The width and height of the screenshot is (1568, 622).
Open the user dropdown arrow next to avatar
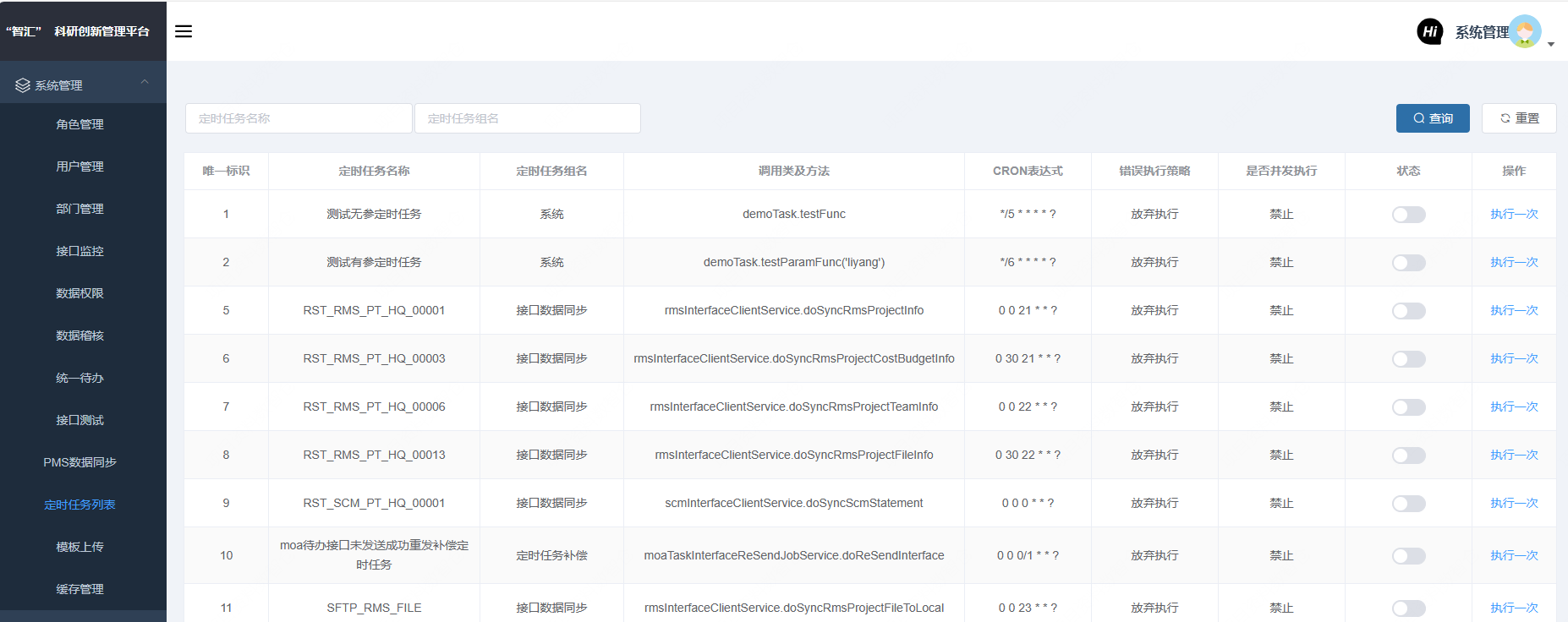pyautogui.click(x=1551, y=44)
